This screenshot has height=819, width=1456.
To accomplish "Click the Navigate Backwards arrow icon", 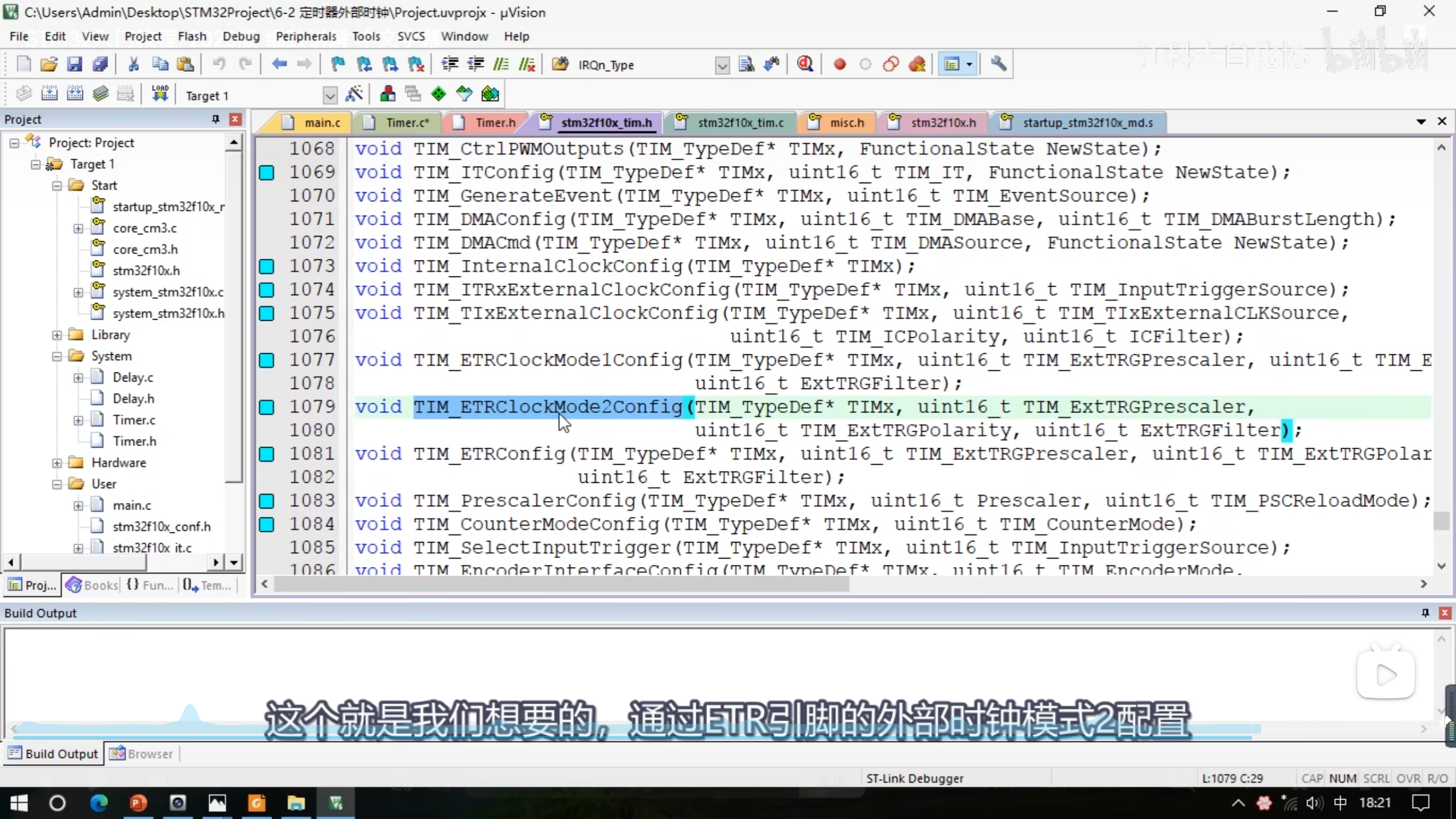I will (x=279, y=64).
